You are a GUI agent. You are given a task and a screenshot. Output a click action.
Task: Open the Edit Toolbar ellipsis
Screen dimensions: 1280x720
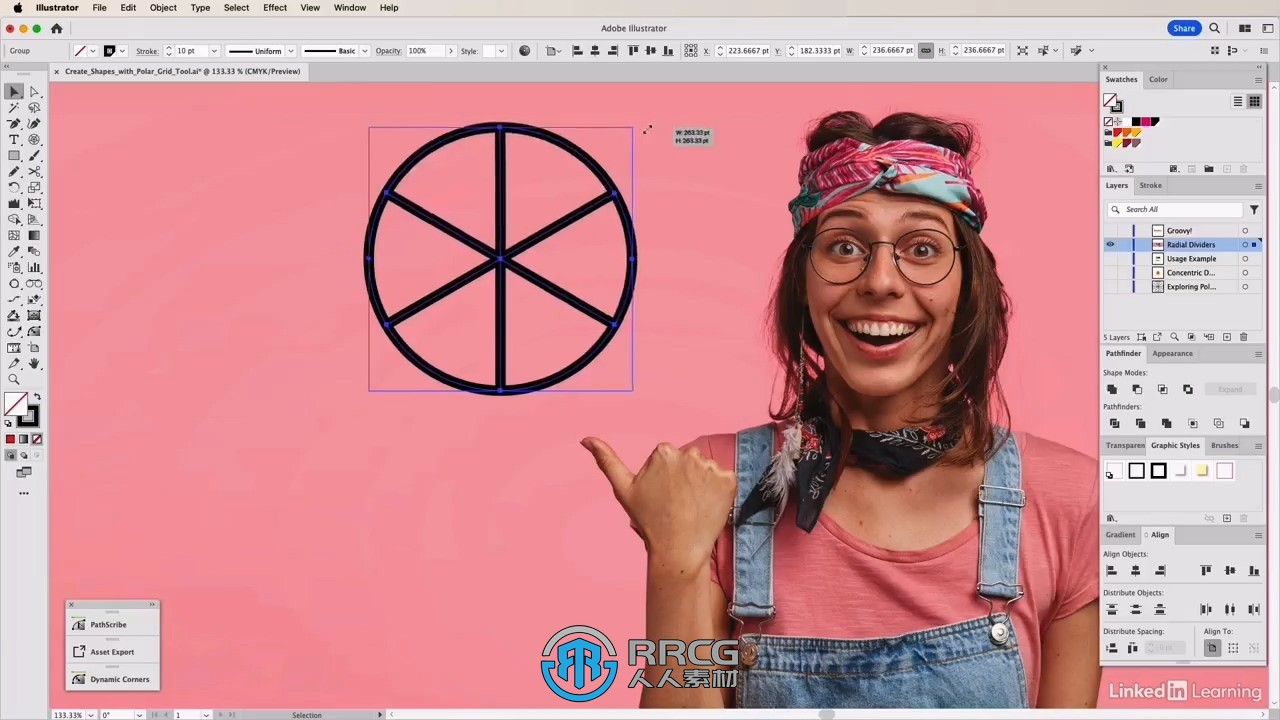24,493
